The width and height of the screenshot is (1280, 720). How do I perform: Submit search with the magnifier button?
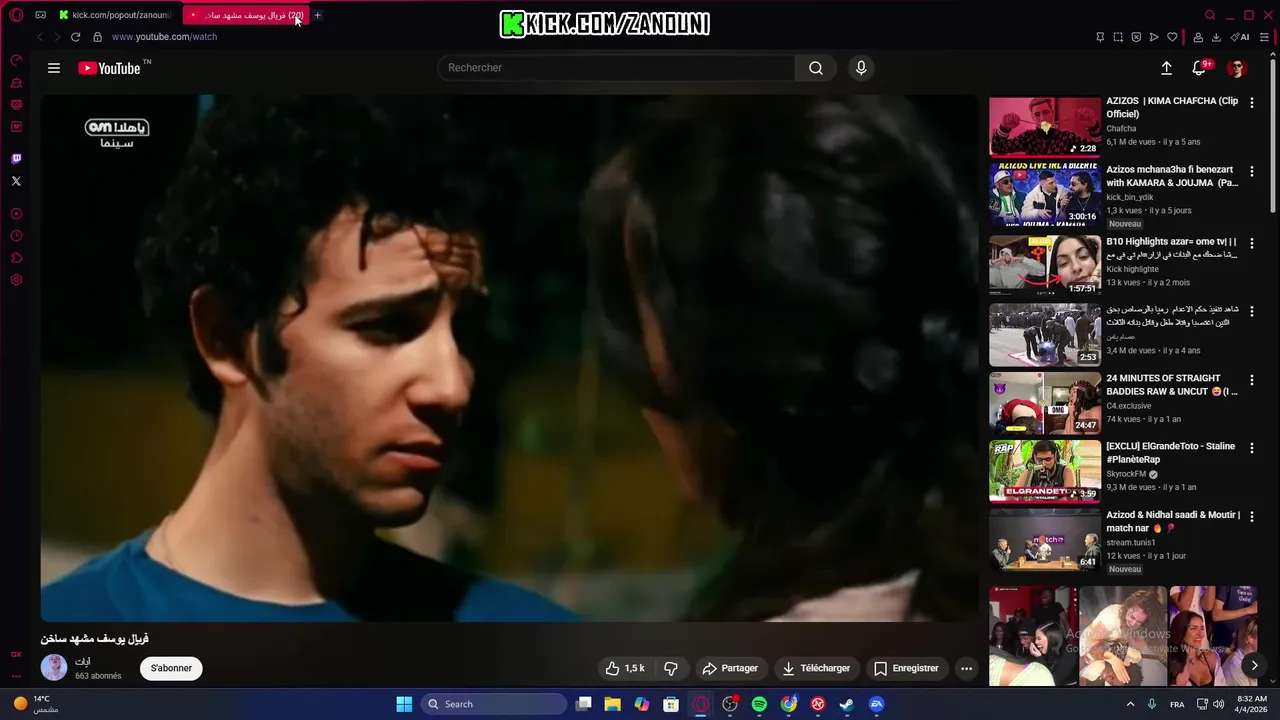click(x=816, y=68)
